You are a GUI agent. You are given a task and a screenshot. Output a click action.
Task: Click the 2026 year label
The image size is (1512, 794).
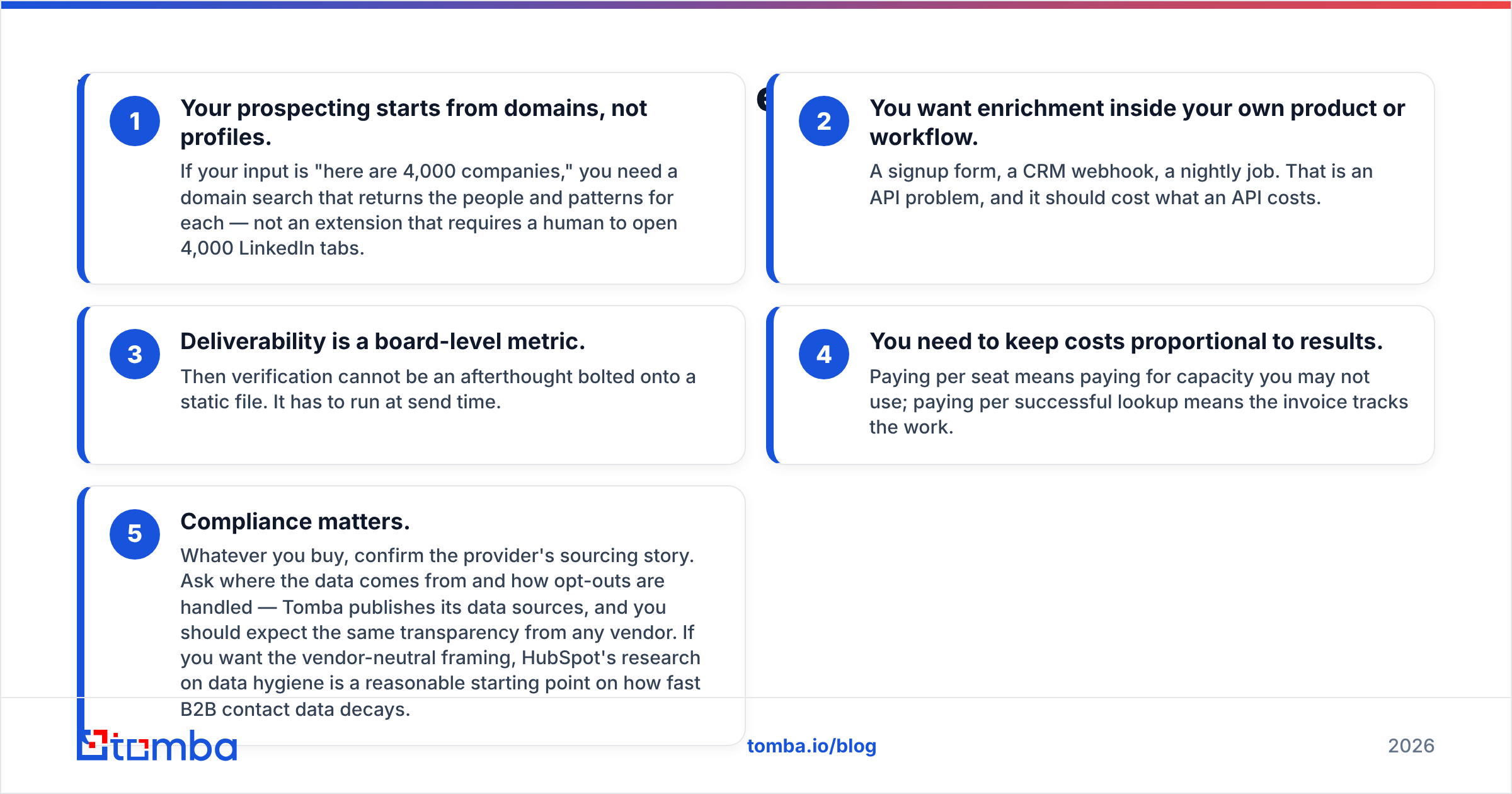coord(1411,745)
